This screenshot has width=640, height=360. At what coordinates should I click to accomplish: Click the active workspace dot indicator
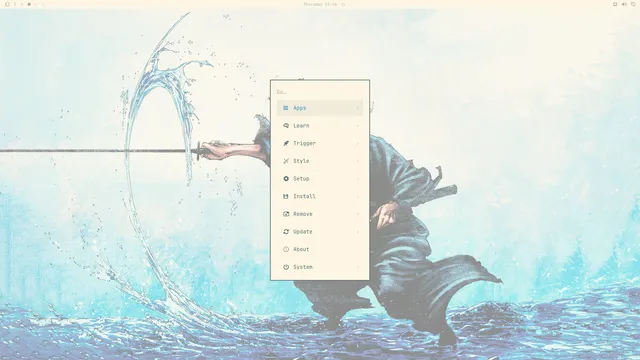point(29,4)
